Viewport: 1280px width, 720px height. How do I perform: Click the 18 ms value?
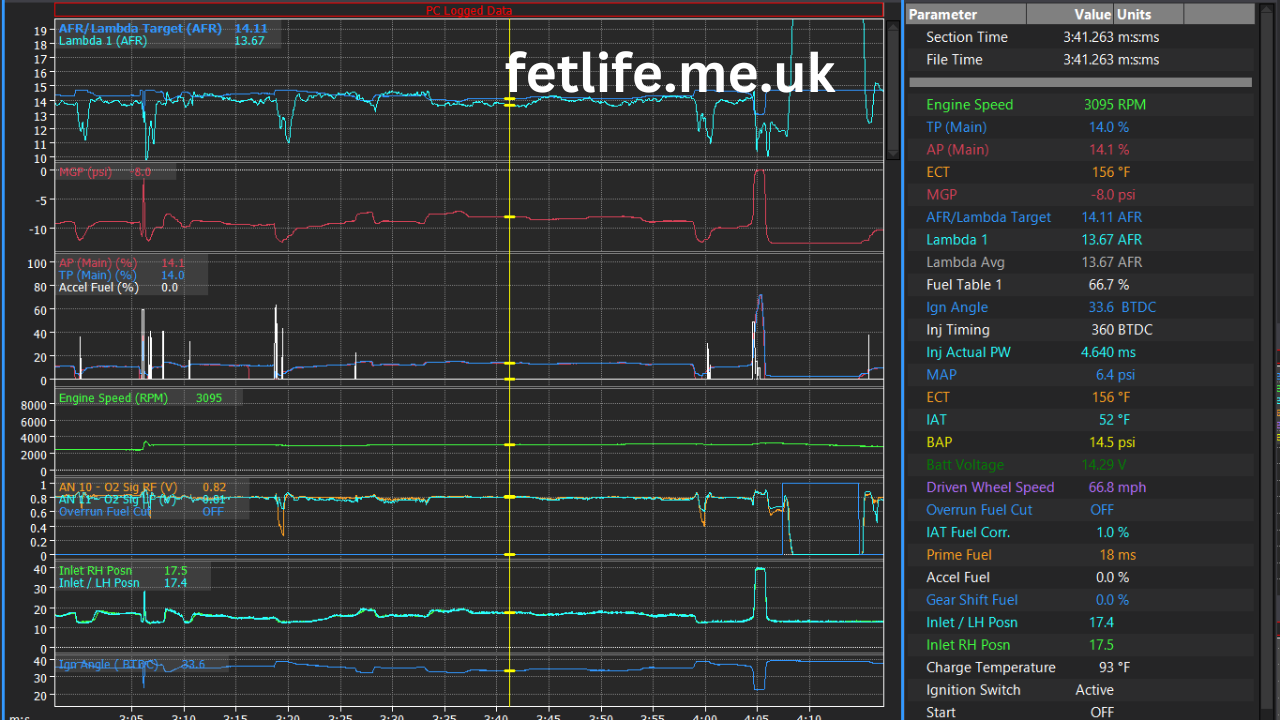(x=1118, y=555)
